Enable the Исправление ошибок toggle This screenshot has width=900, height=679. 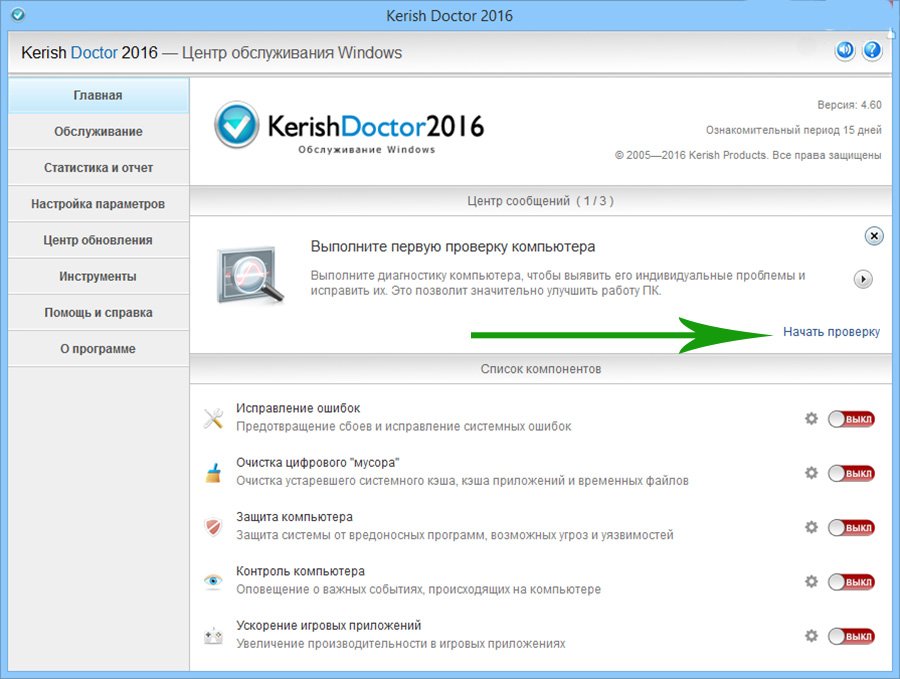(851, 419)
